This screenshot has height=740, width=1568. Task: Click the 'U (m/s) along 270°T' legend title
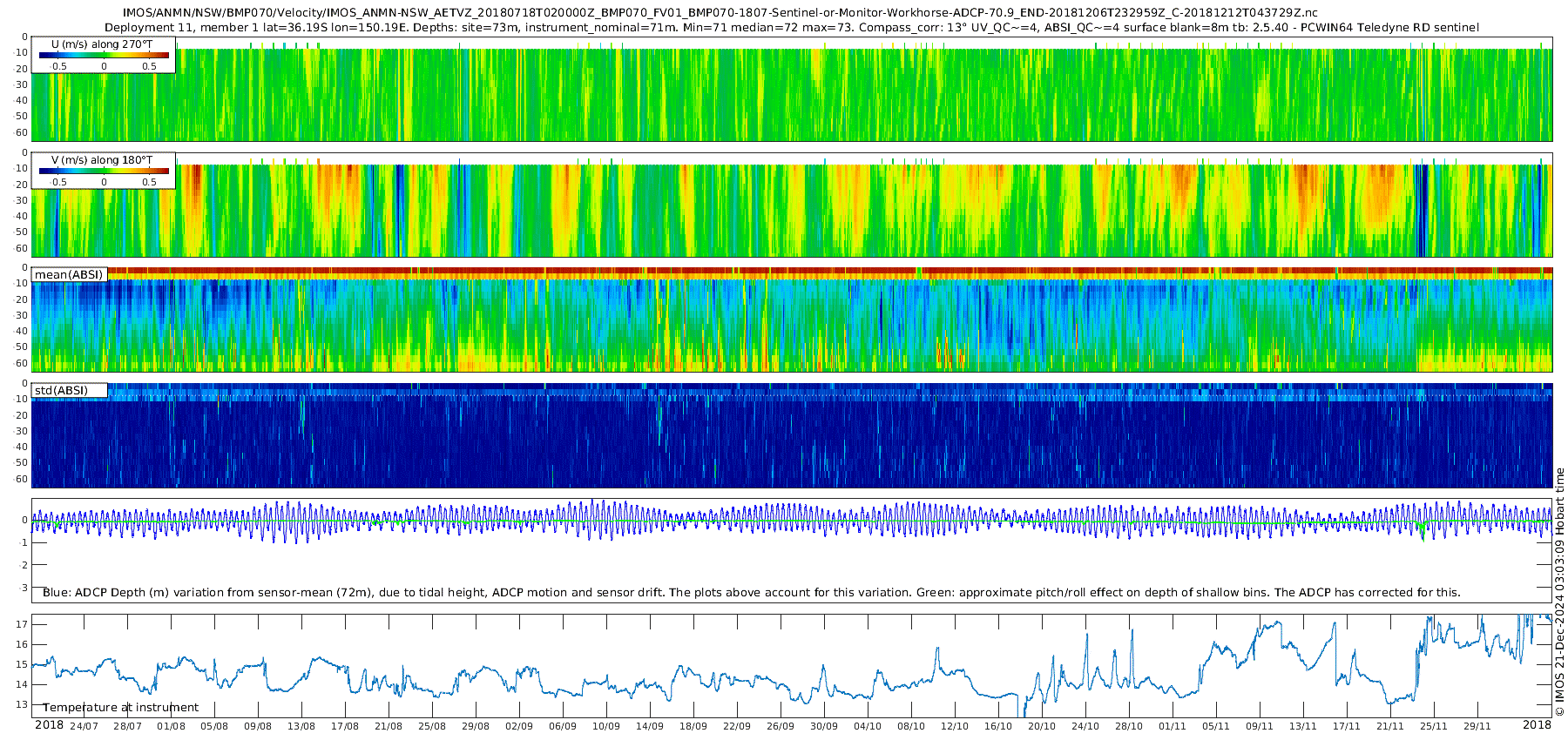click(x=102, y=44)
